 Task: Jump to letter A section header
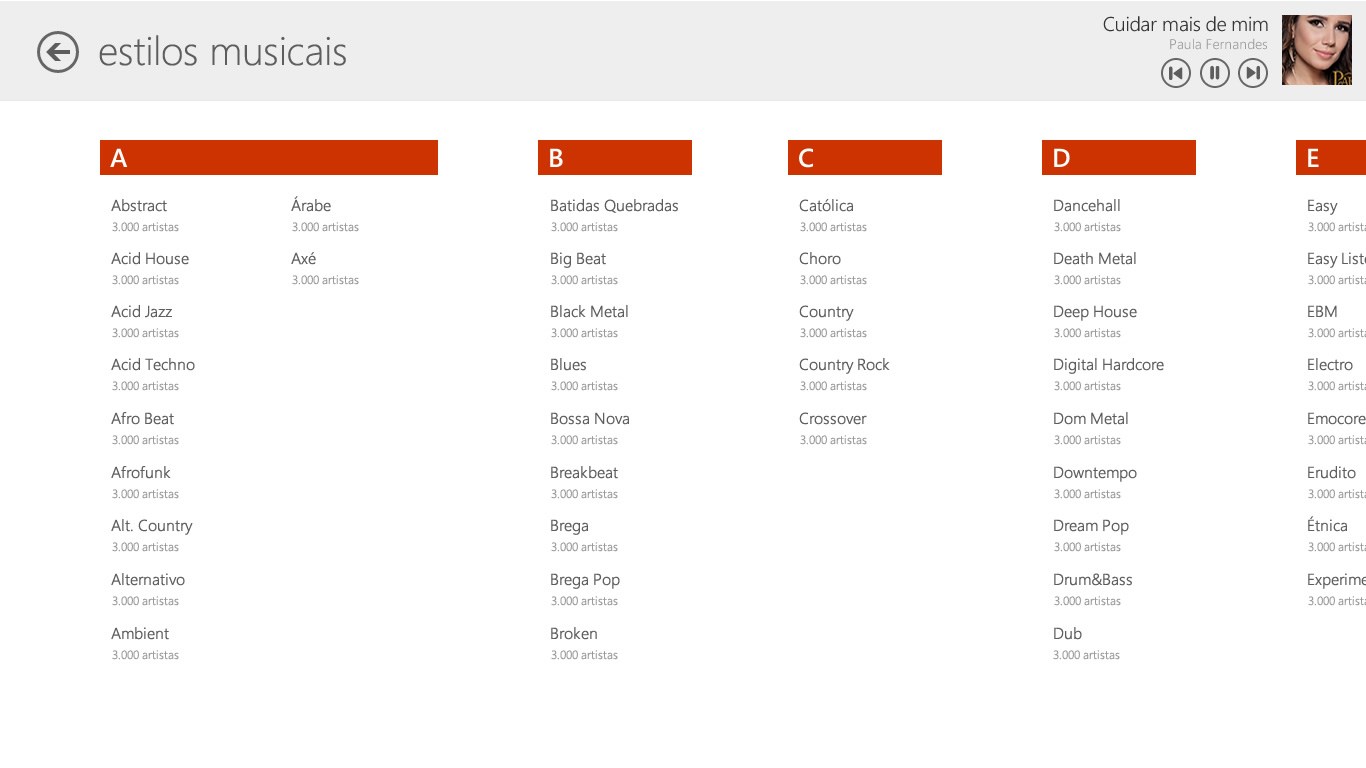click(268, 158)
